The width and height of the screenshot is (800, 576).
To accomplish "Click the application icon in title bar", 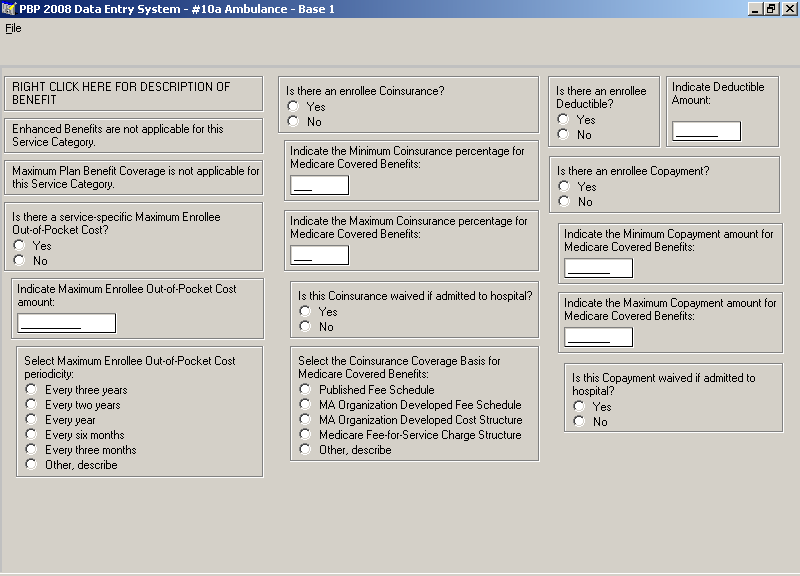I will click(8, 9).
